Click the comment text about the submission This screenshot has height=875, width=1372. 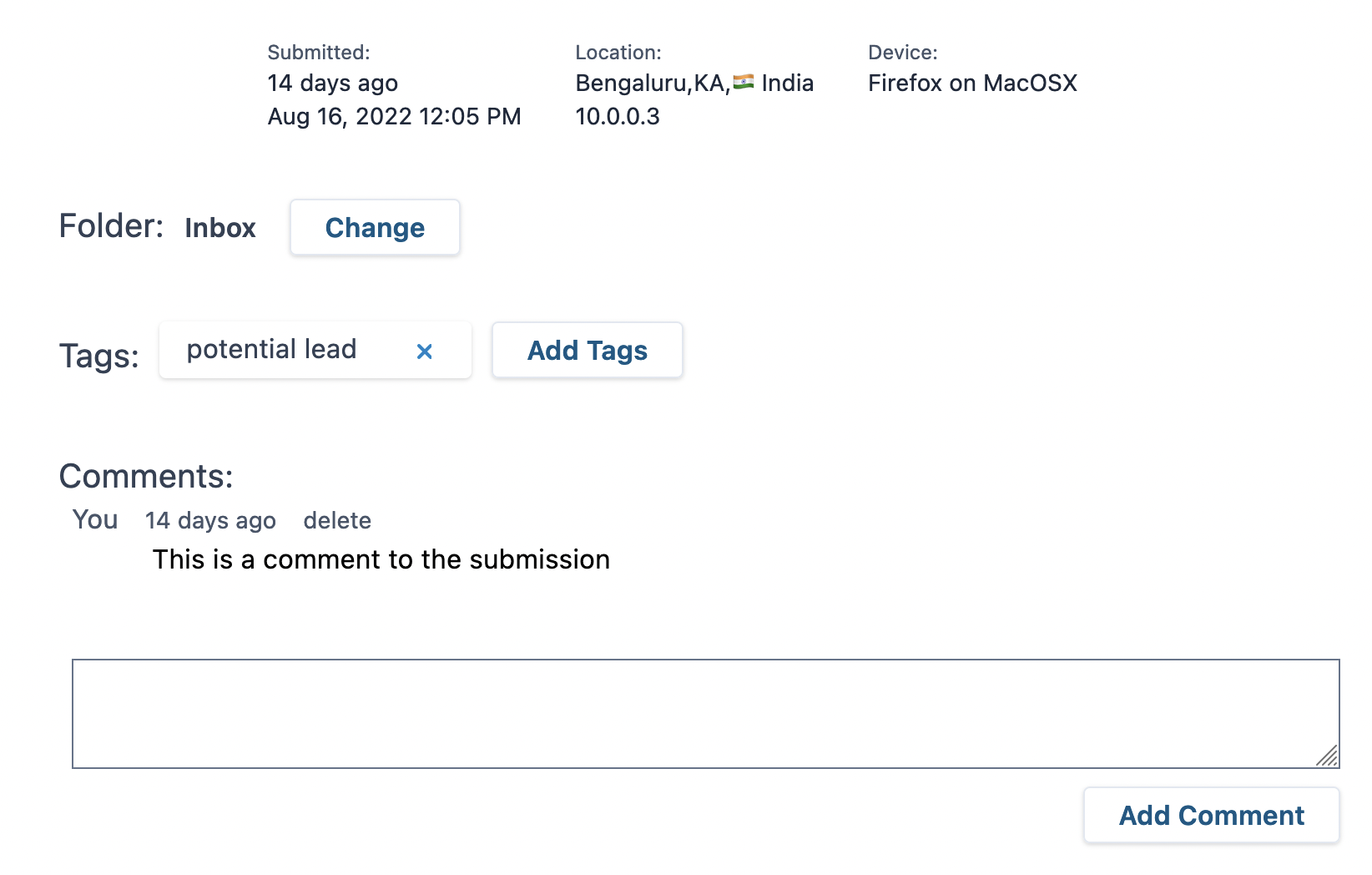pyautogui.click(x=381, y=559)
